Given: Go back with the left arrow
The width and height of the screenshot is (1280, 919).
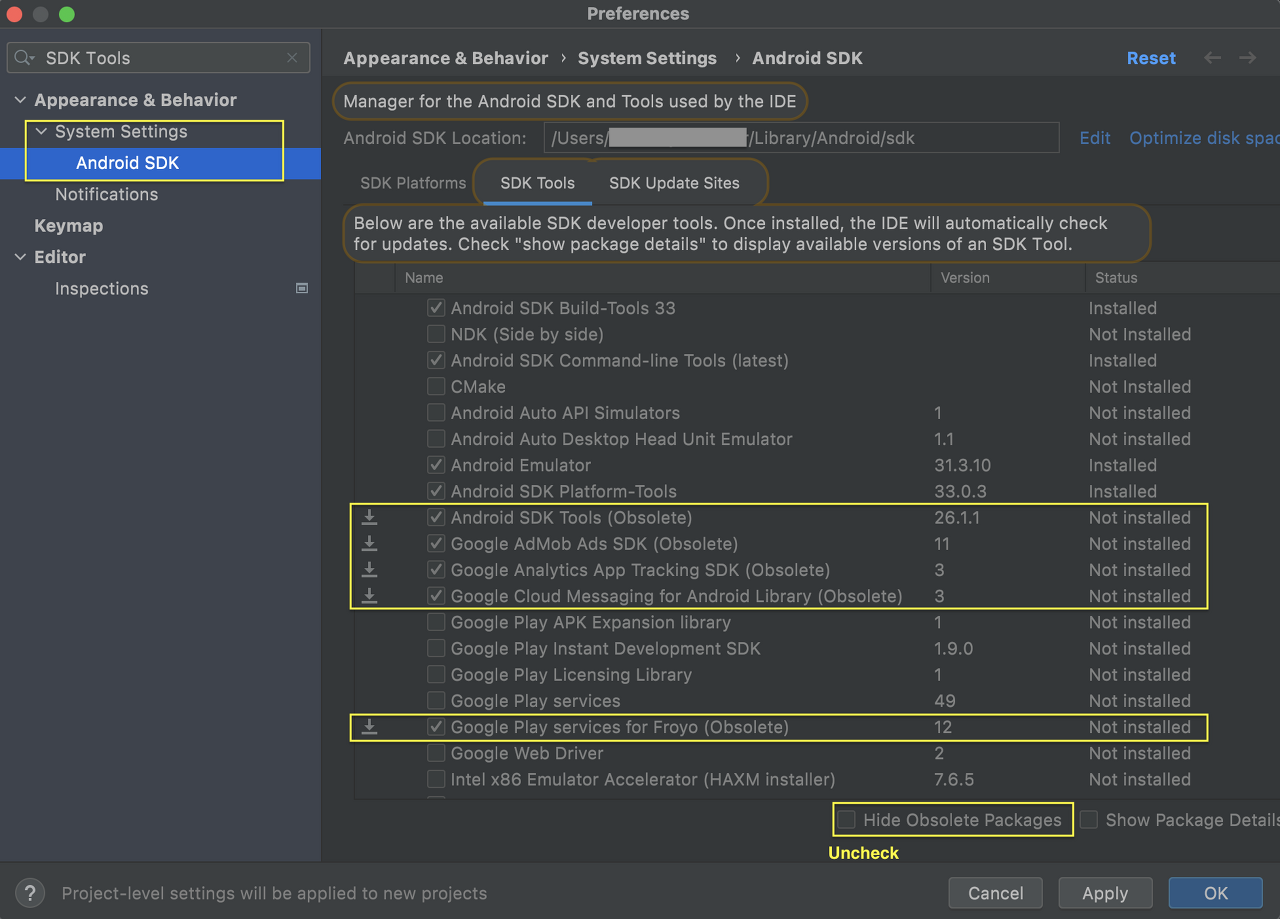Looking at the screenshot, I should point(1213,58).
